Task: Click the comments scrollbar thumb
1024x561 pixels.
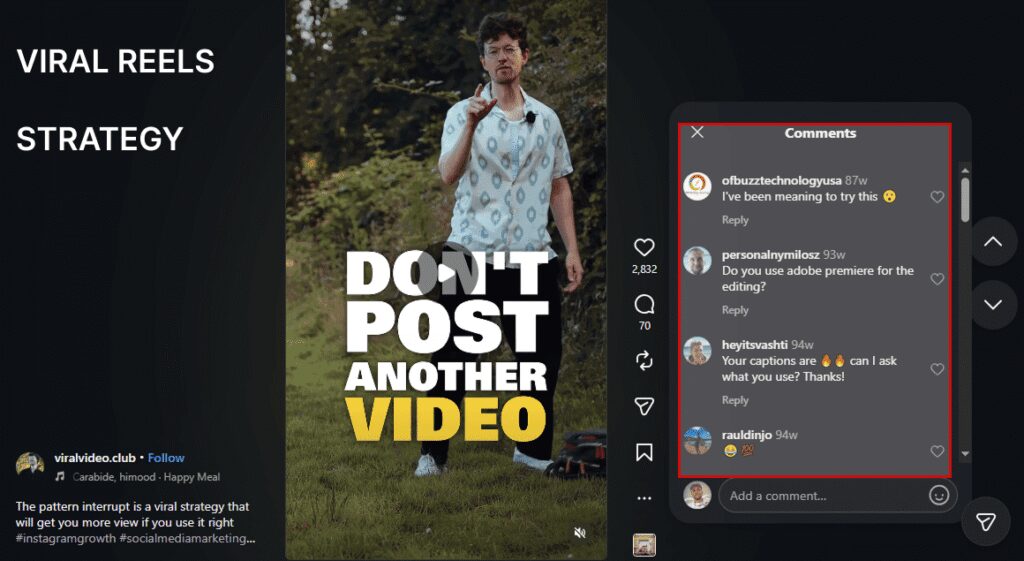Action: point(965,199)
